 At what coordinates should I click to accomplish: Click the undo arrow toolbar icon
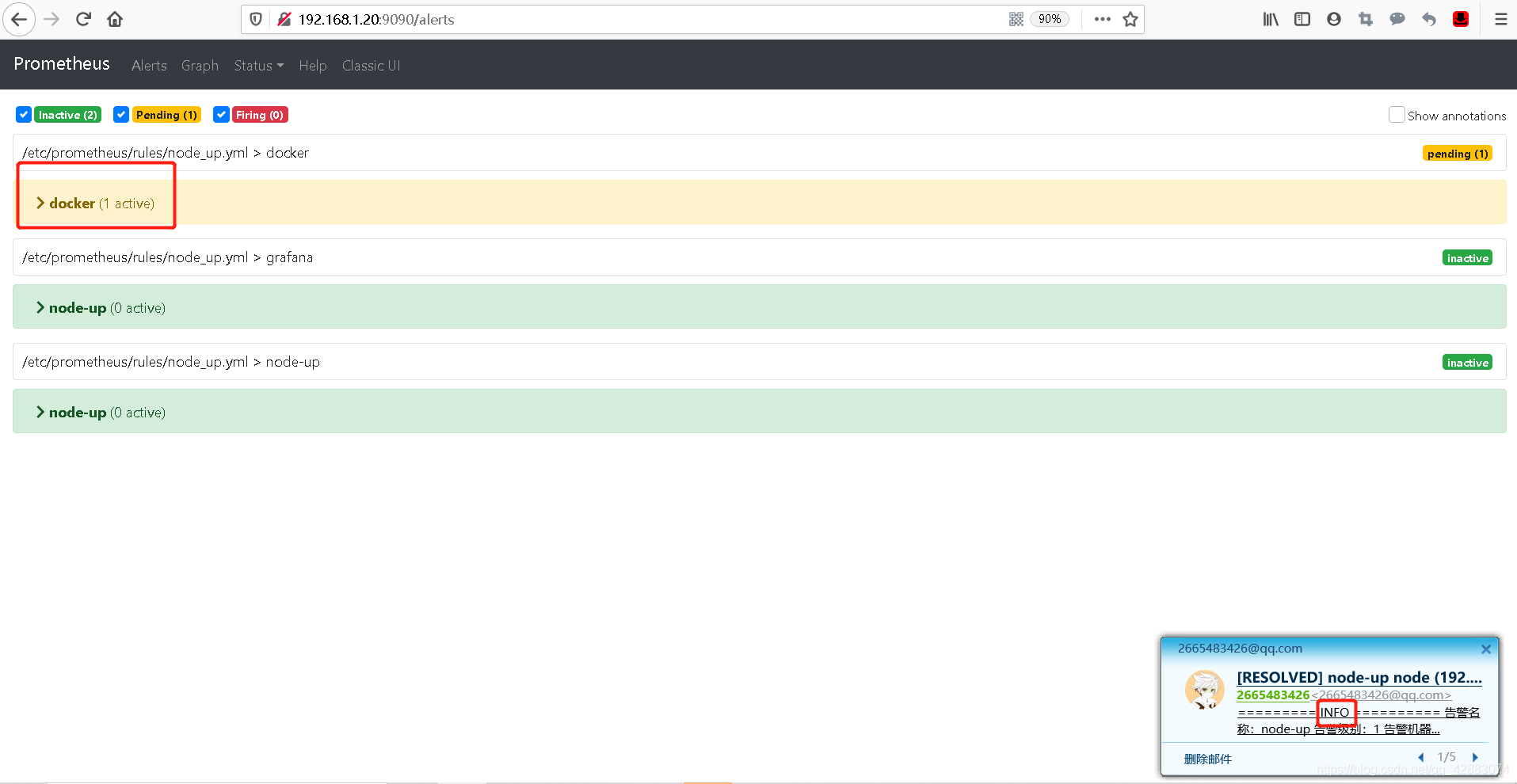coord(1429,19)
